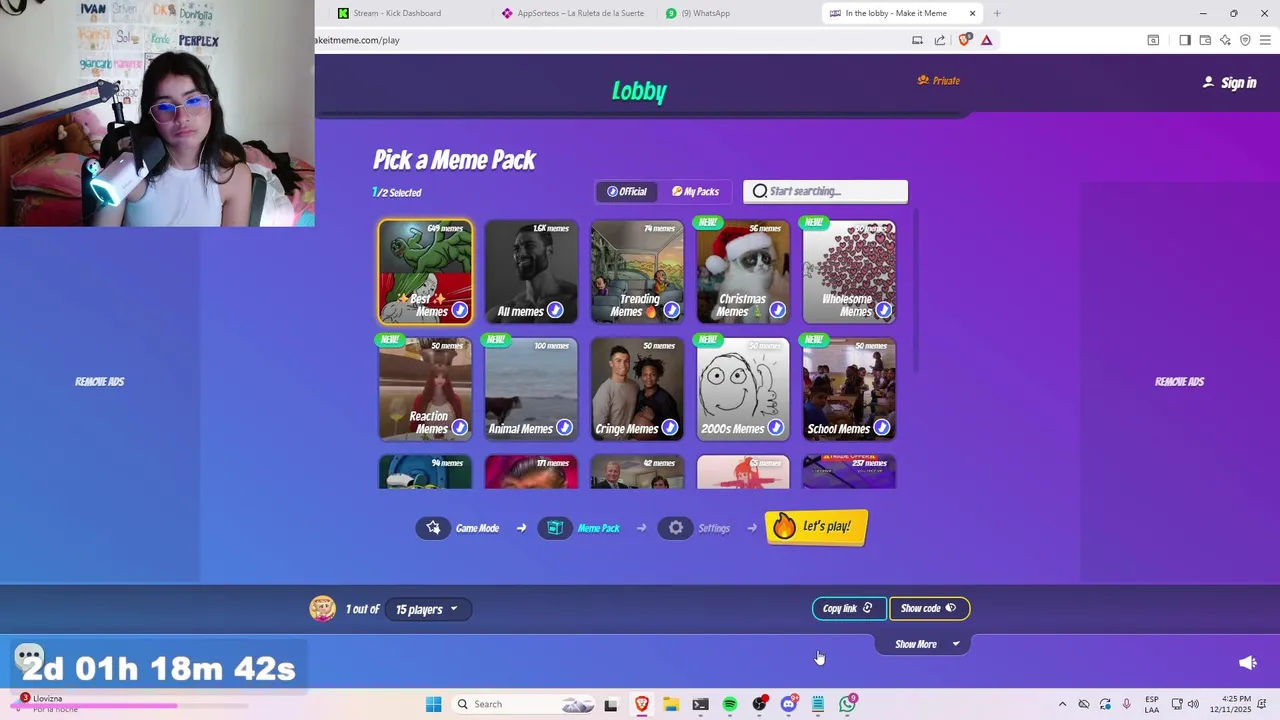Click install-app icon in address bar

pyautogui.click(x=917, y=40)
